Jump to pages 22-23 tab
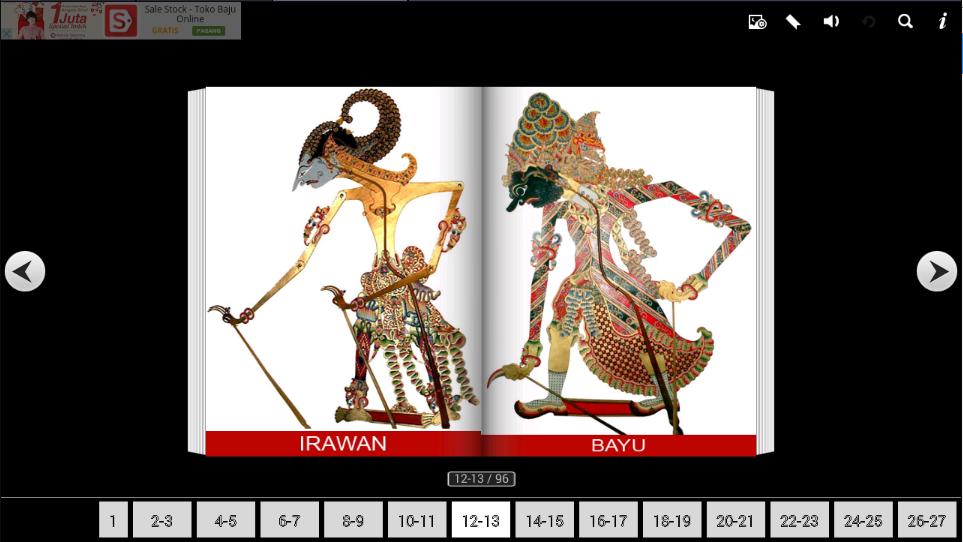Image resolution: width=963 pixels, height=542 pixels. pyautogui.click(x=800, y=521)
